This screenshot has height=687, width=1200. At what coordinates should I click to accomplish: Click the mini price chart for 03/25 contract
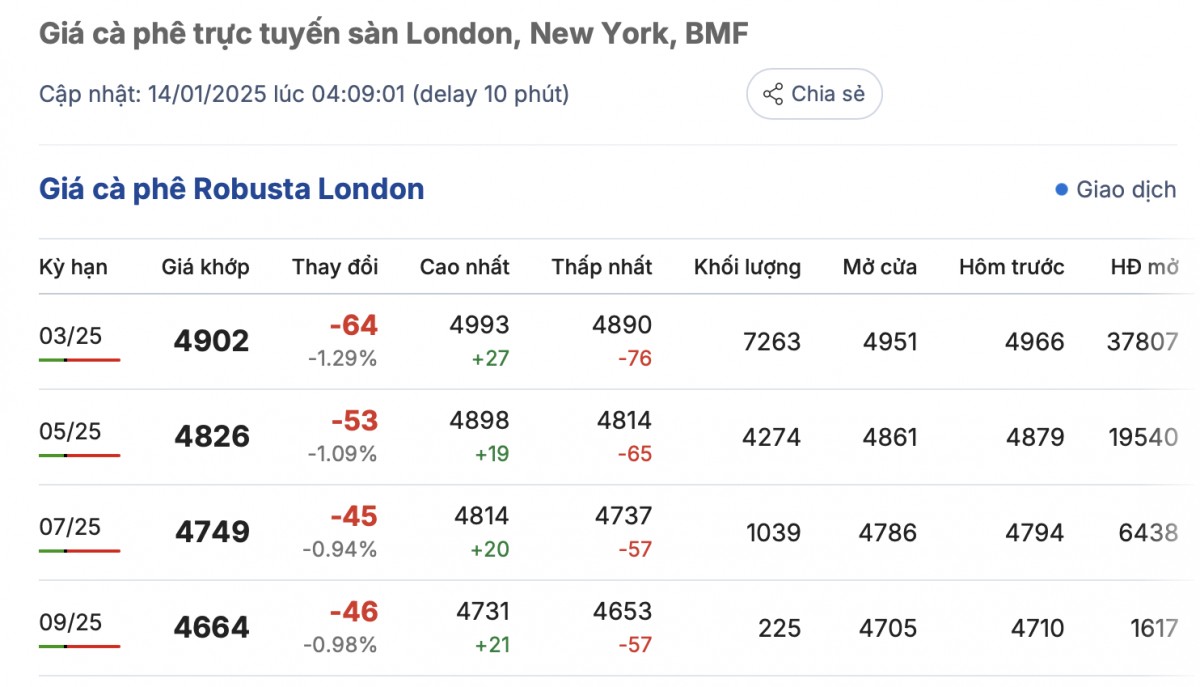(x=80, y=358)
